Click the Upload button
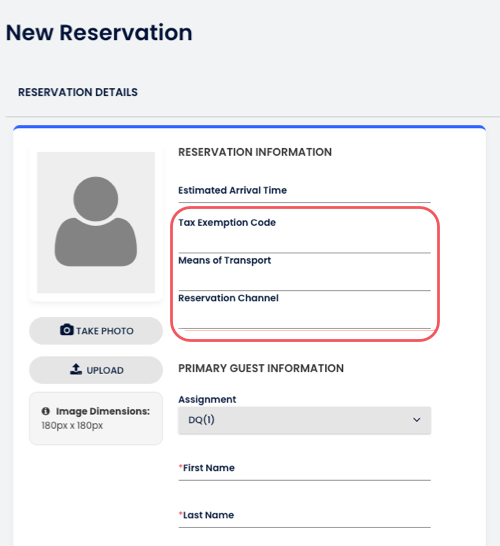Screen dimensions: 500x546 coord(96,370)
